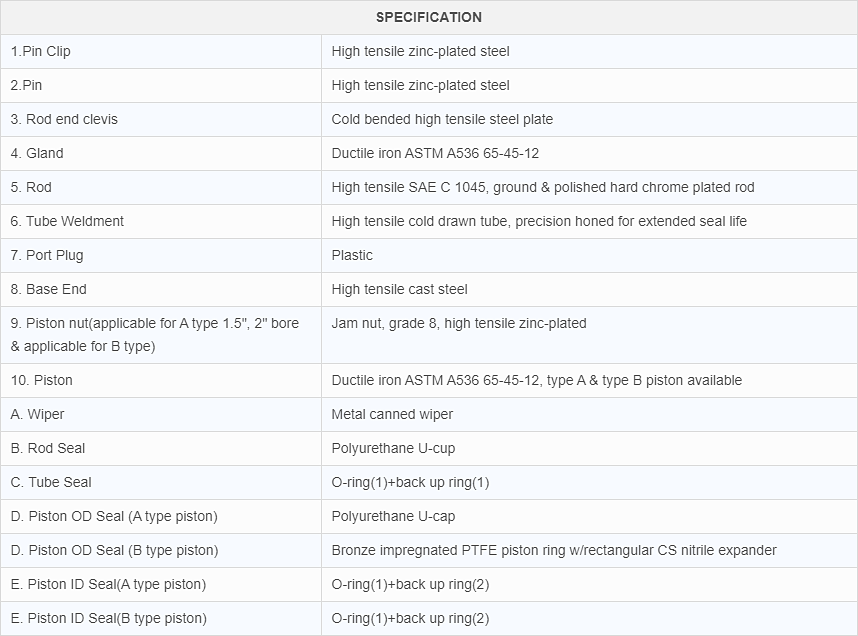Image resolution: width=858 pixels, height=636 pixels.
Task: Select the precision honed tube description
Action: point(539,221)
